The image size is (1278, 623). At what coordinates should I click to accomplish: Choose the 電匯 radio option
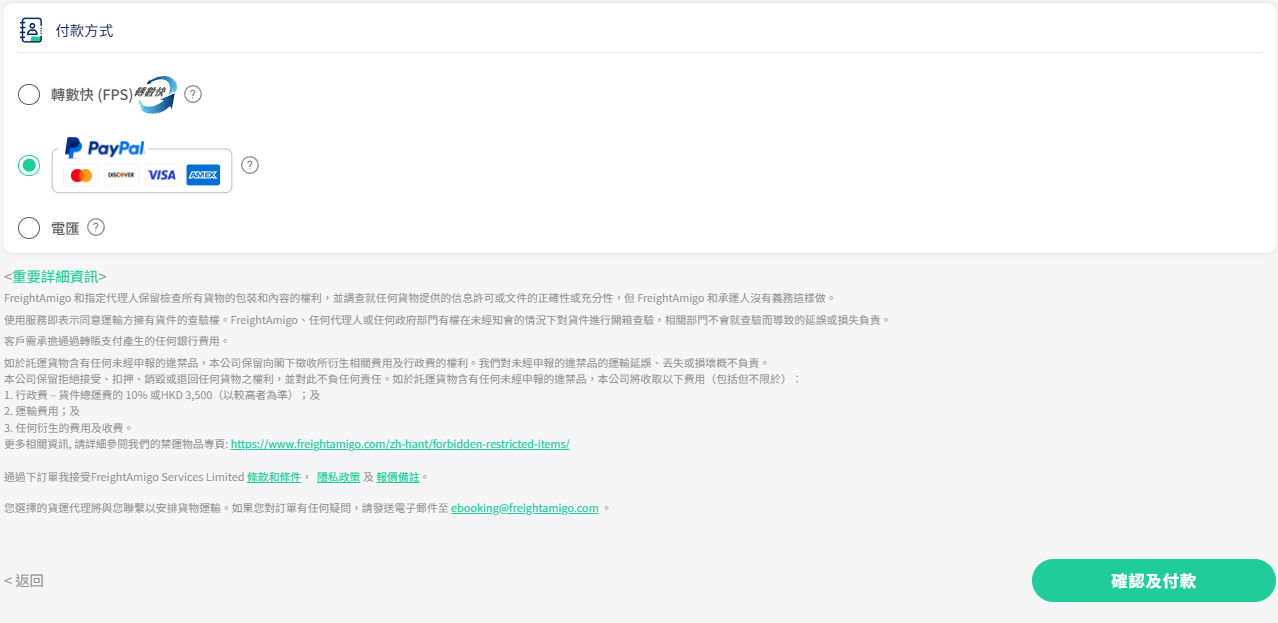(29, 228)
